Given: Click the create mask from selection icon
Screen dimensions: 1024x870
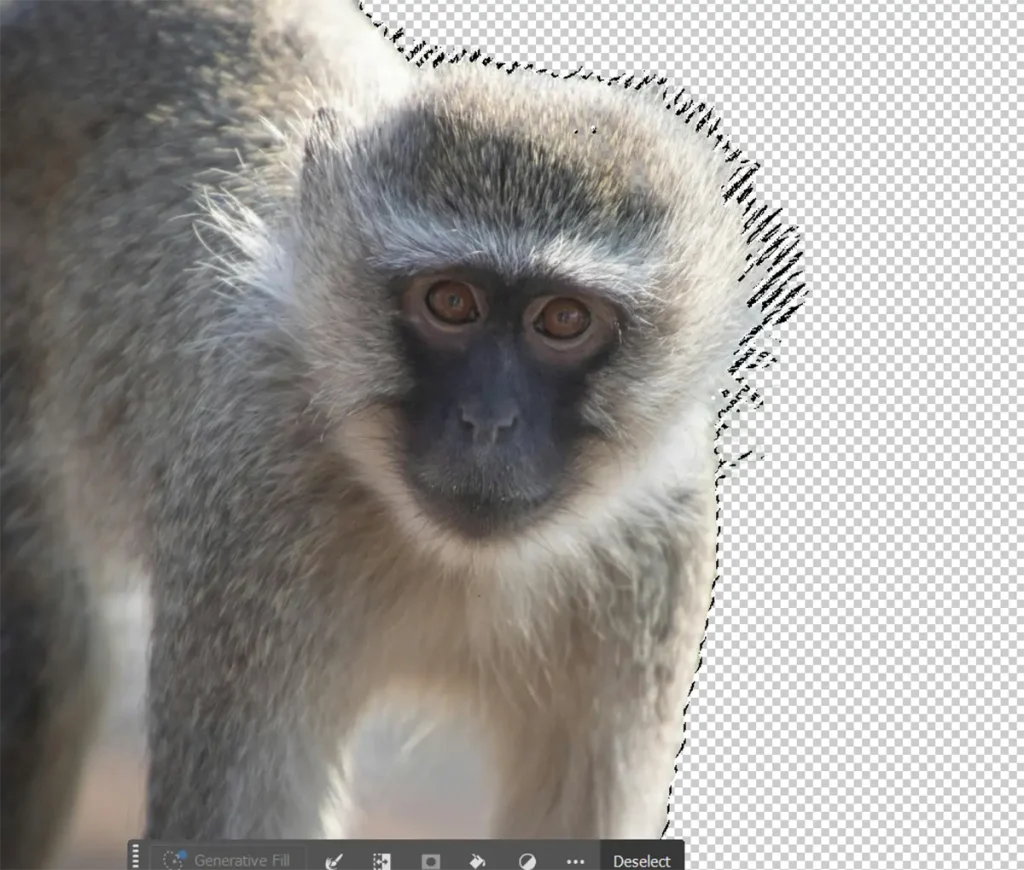Looking at the screenshot, I should 430,862.
